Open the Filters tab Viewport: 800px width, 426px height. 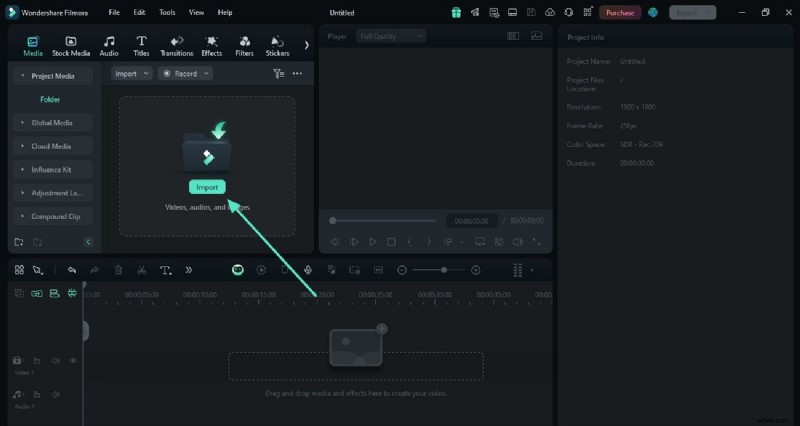point(244,46)
